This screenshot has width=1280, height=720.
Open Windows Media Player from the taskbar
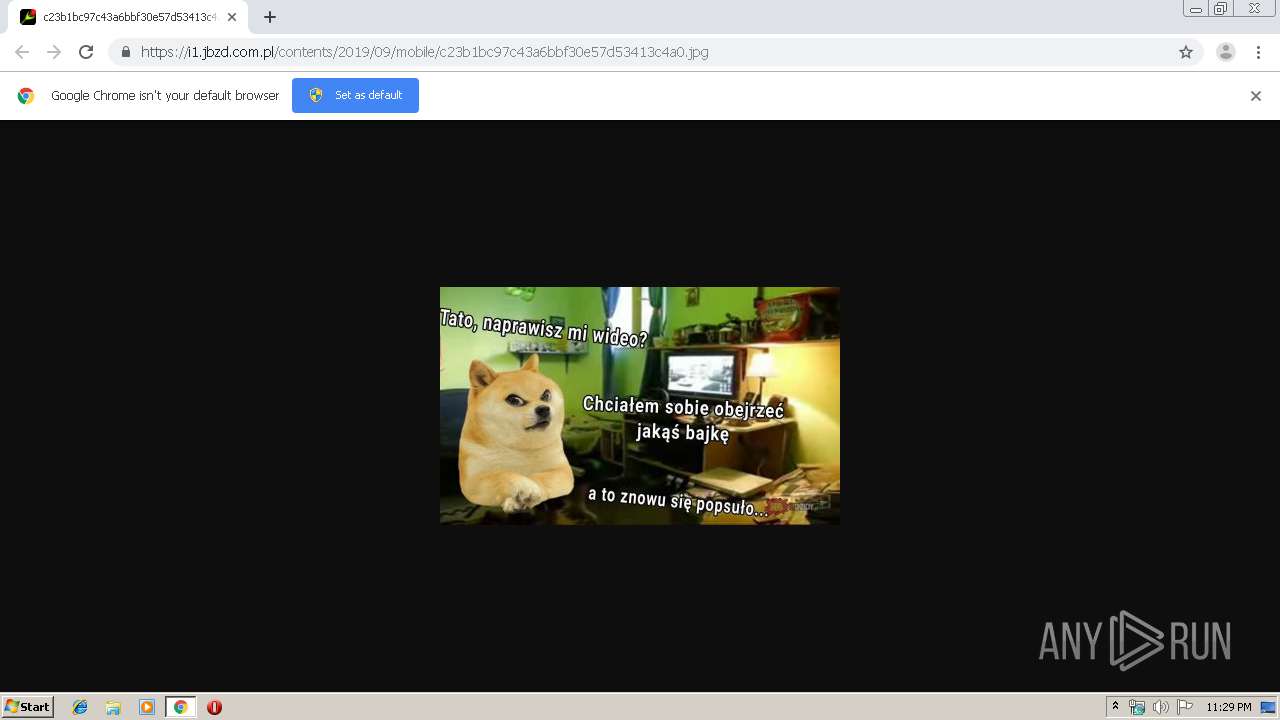[147, 707]
